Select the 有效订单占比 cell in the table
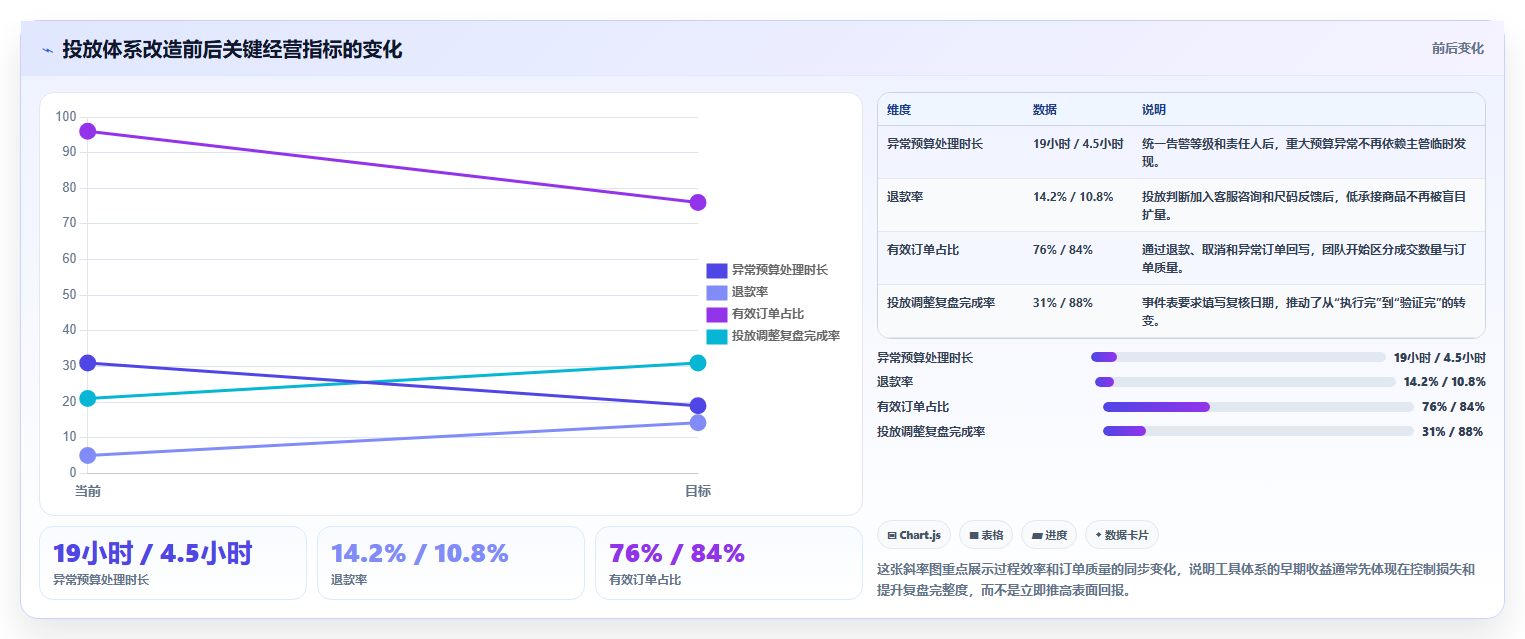The image size is (1525, 639). click(923, 250)
